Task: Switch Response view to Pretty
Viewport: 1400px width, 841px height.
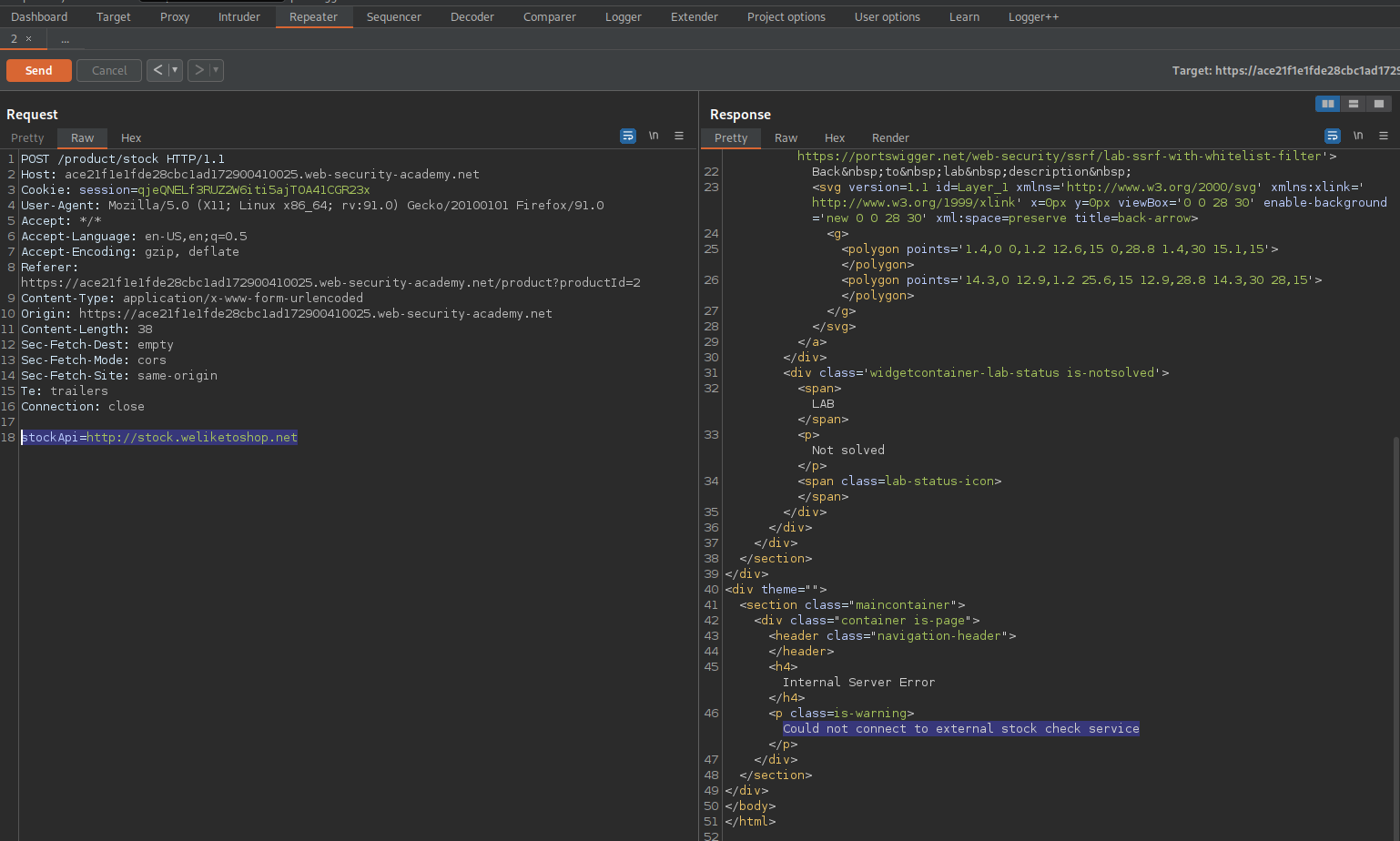Action: tap(731, 138)
